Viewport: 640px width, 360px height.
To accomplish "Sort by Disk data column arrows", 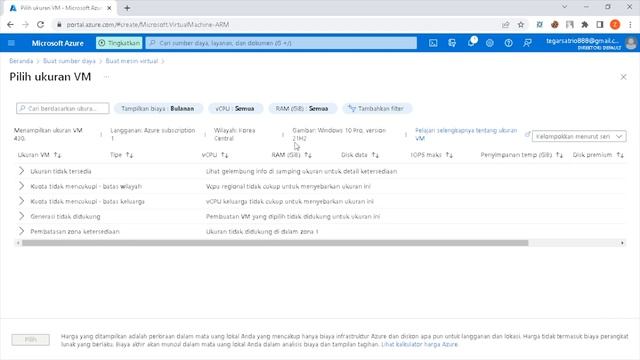I will click(x=375, y=155).
